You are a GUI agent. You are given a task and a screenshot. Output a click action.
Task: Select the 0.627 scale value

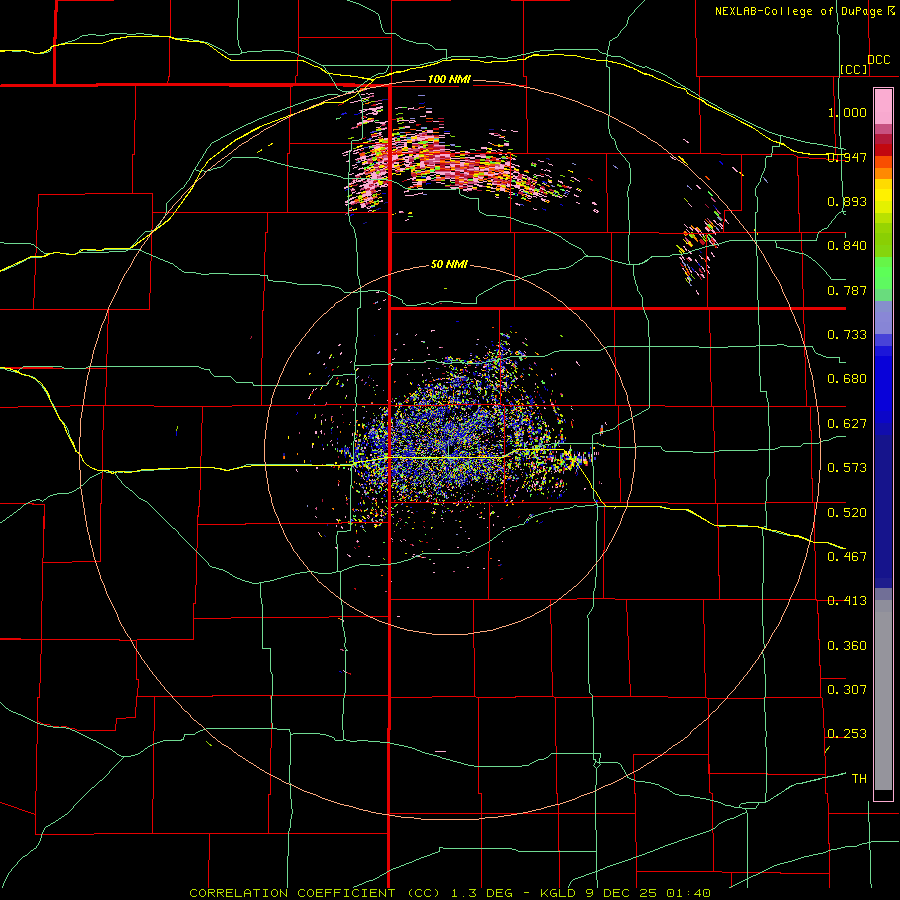click(x=847, y=424)
